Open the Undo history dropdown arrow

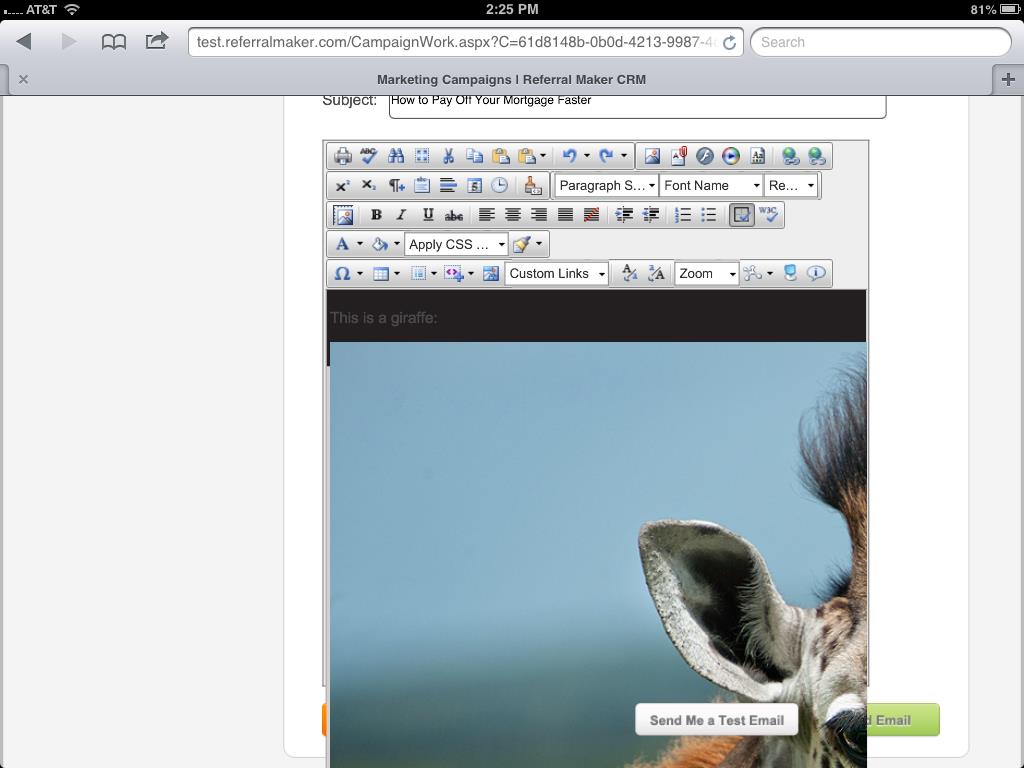586,156
